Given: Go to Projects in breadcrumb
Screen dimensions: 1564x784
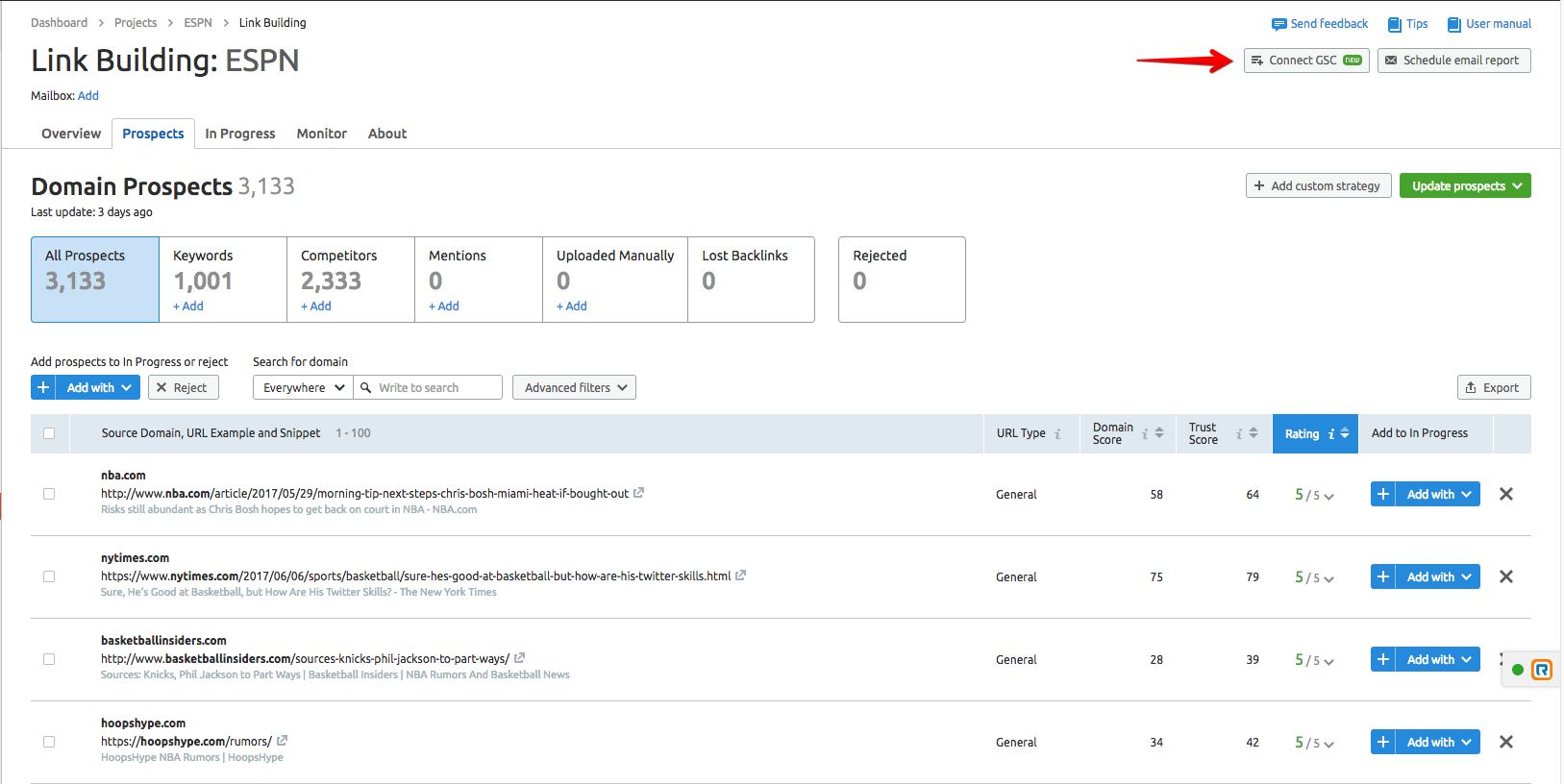Looking at the screenshot, I should 136,22.
